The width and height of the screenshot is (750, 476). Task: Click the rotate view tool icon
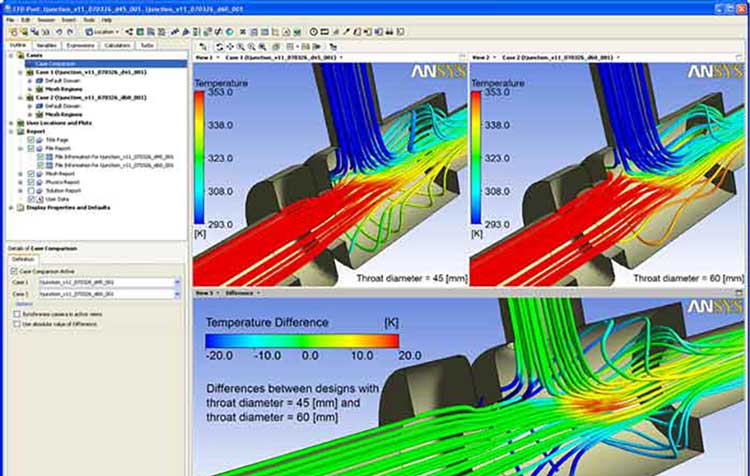219,46
